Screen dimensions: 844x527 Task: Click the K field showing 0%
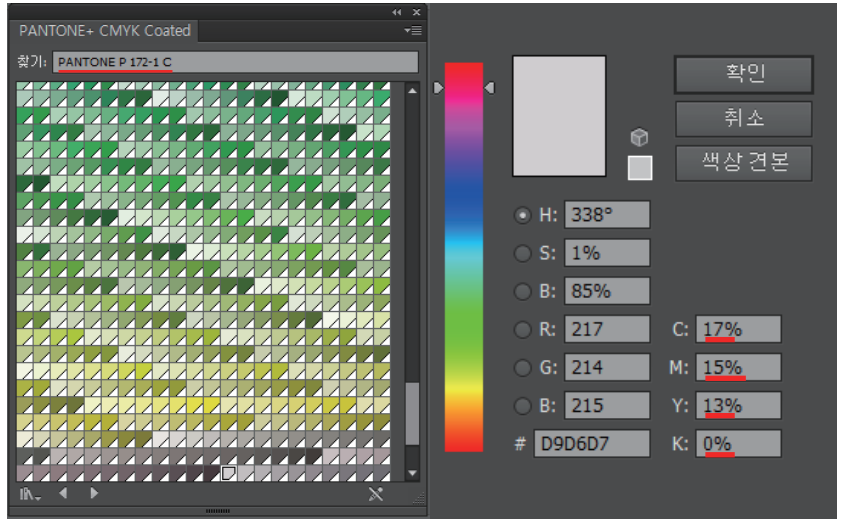coord(738,444)
